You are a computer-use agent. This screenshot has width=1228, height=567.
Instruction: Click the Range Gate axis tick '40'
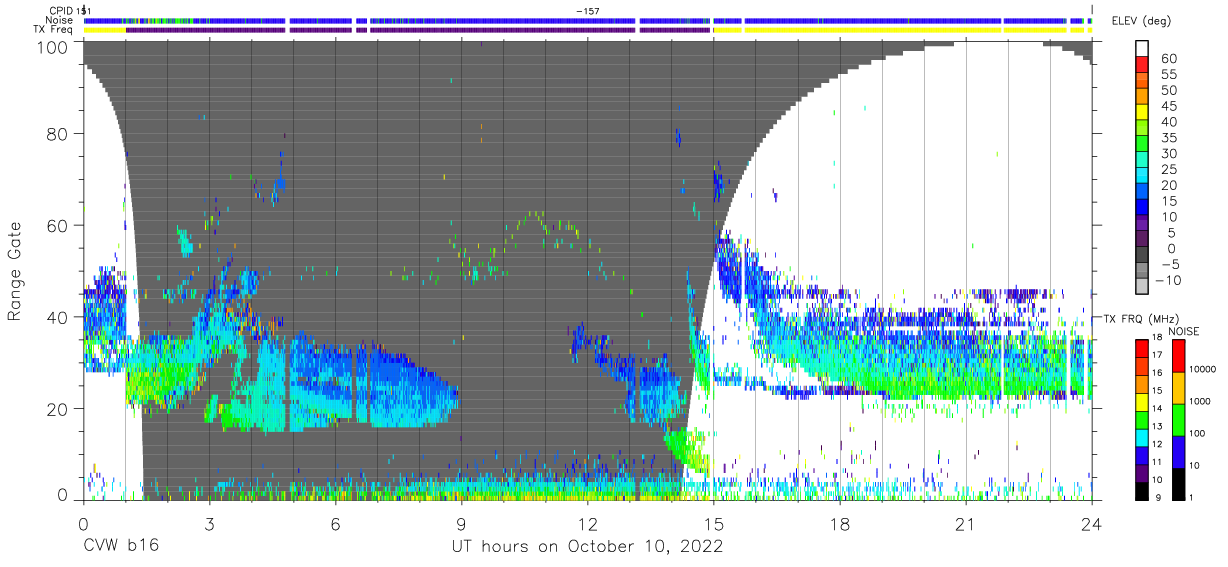pyautogui.click(x=58, y=317)
